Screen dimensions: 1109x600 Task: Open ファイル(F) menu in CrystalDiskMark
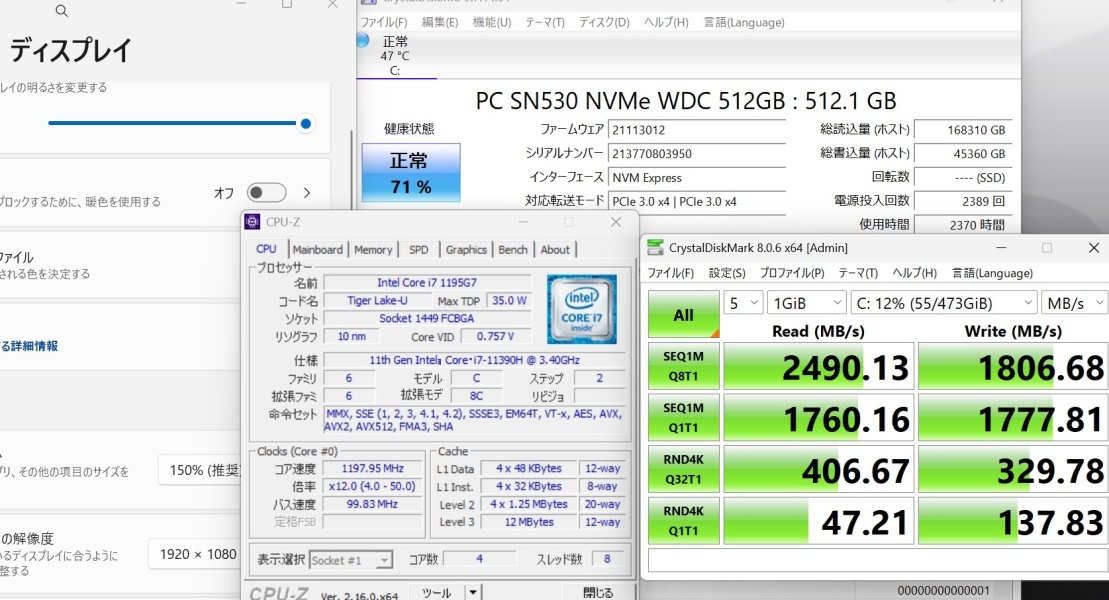[670, 273]
